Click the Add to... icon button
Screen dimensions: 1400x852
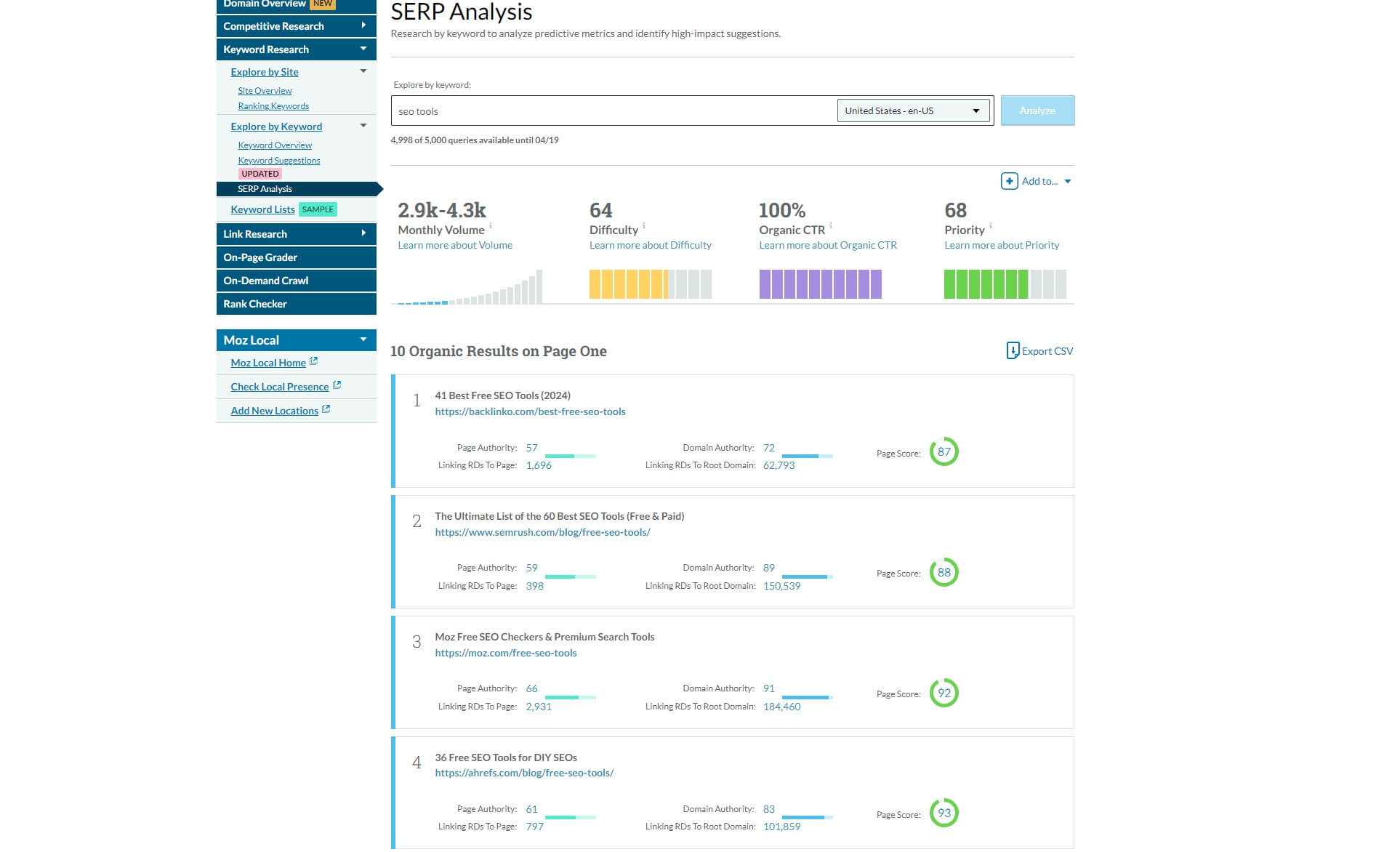1010,181
